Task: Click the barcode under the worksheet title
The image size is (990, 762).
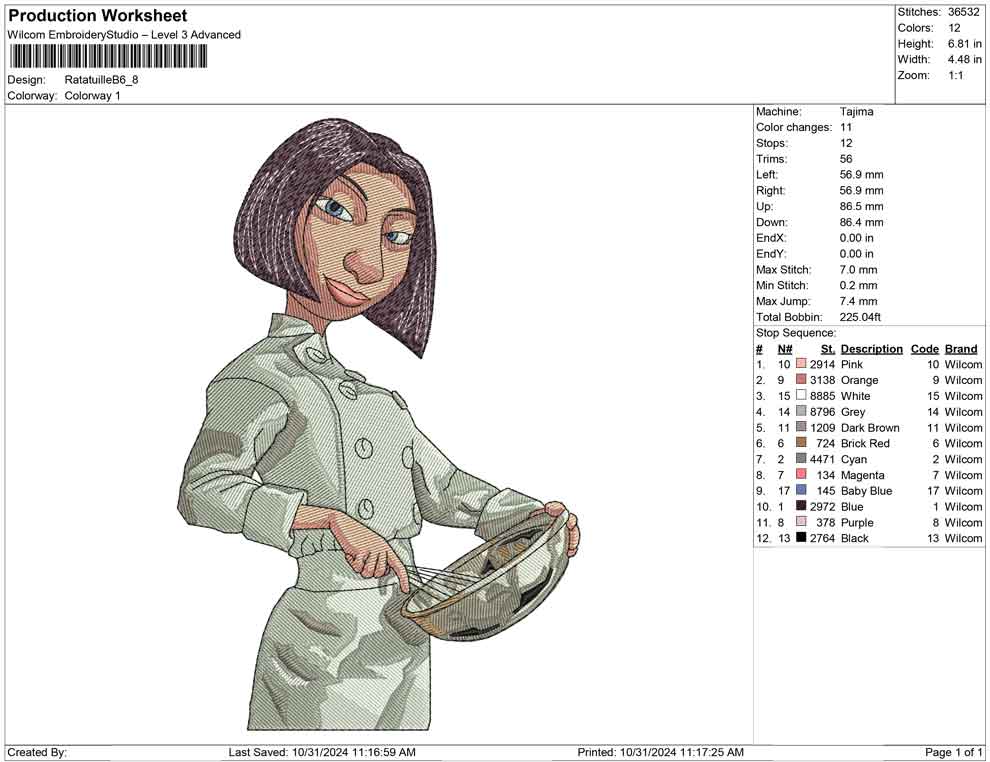Action: (x=107, y=57)
